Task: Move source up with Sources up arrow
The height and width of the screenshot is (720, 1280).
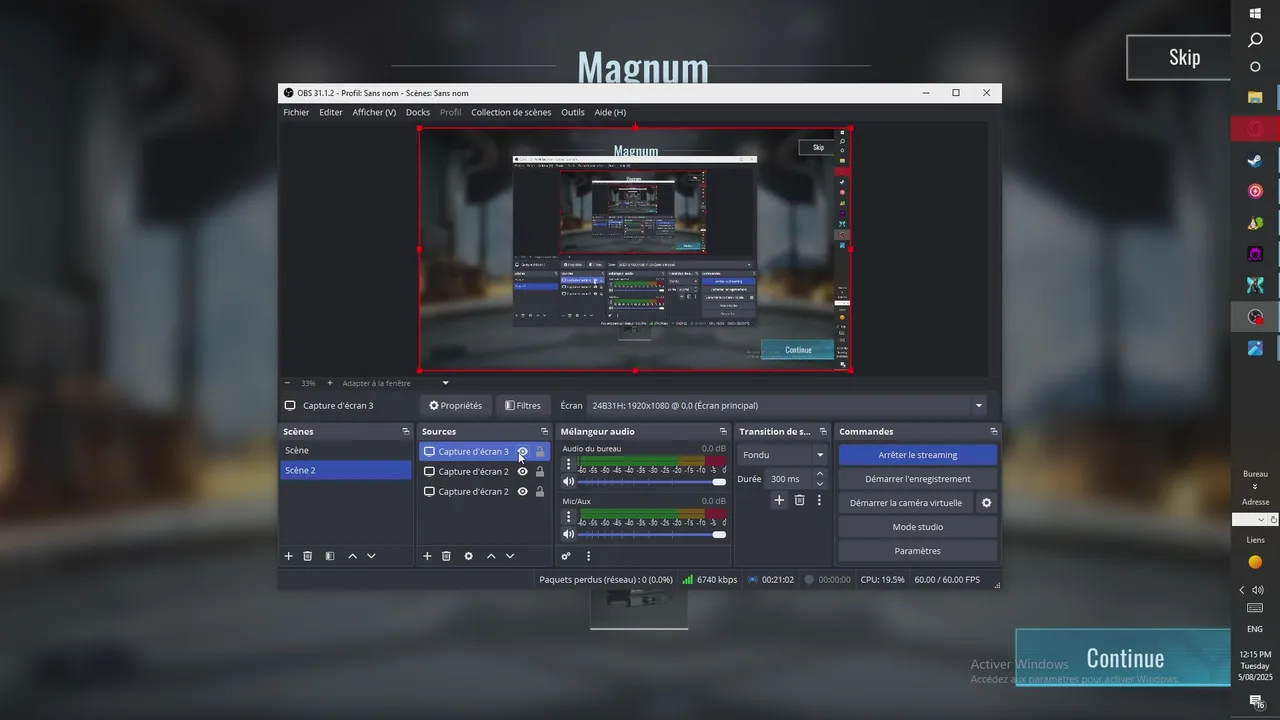Action: pyautogui.click(x=491, y=556)
